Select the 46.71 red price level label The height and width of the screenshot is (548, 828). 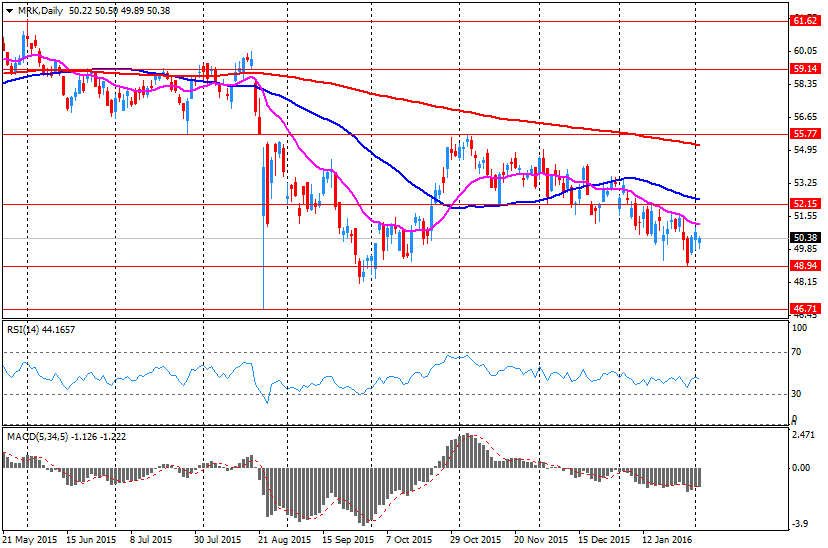point(805,309)
